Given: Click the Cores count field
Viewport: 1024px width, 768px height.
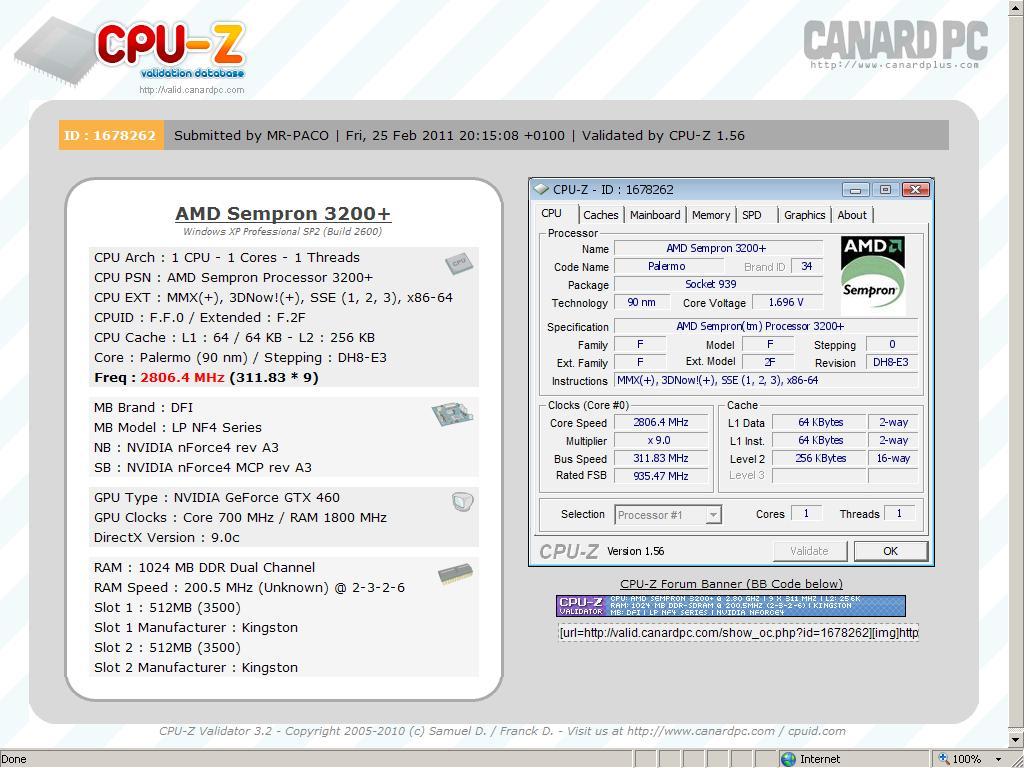Looking at the screenshot, I should click(806, 514).
